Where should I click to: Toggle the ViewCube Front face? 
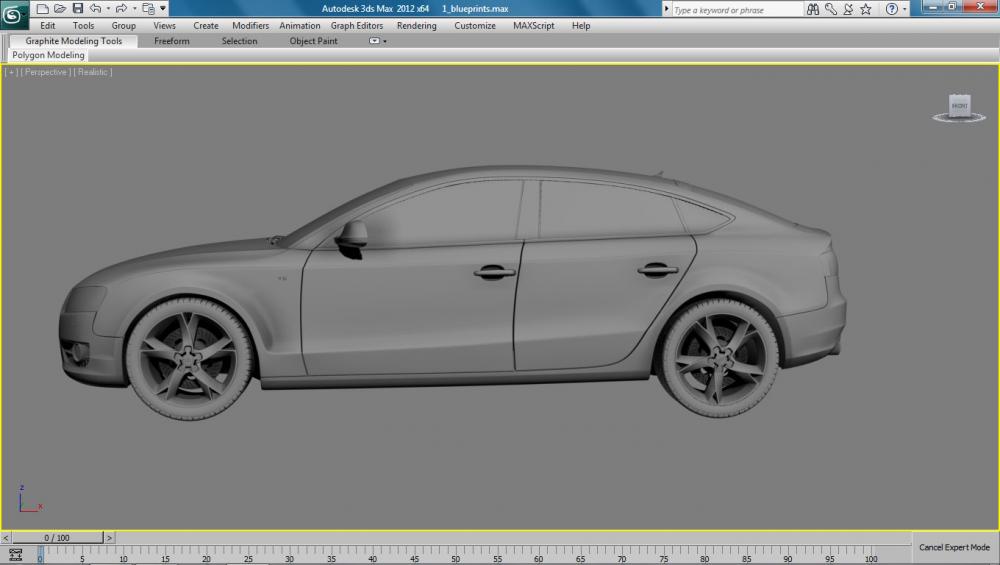(959, 106)
